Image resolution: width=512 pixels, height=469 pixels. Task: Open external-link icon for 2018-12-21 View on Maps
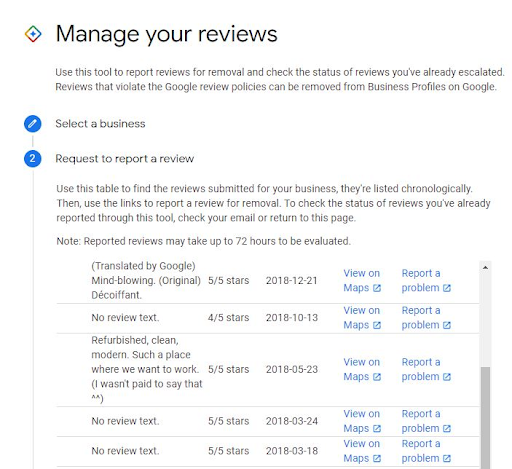coord(377,288)
